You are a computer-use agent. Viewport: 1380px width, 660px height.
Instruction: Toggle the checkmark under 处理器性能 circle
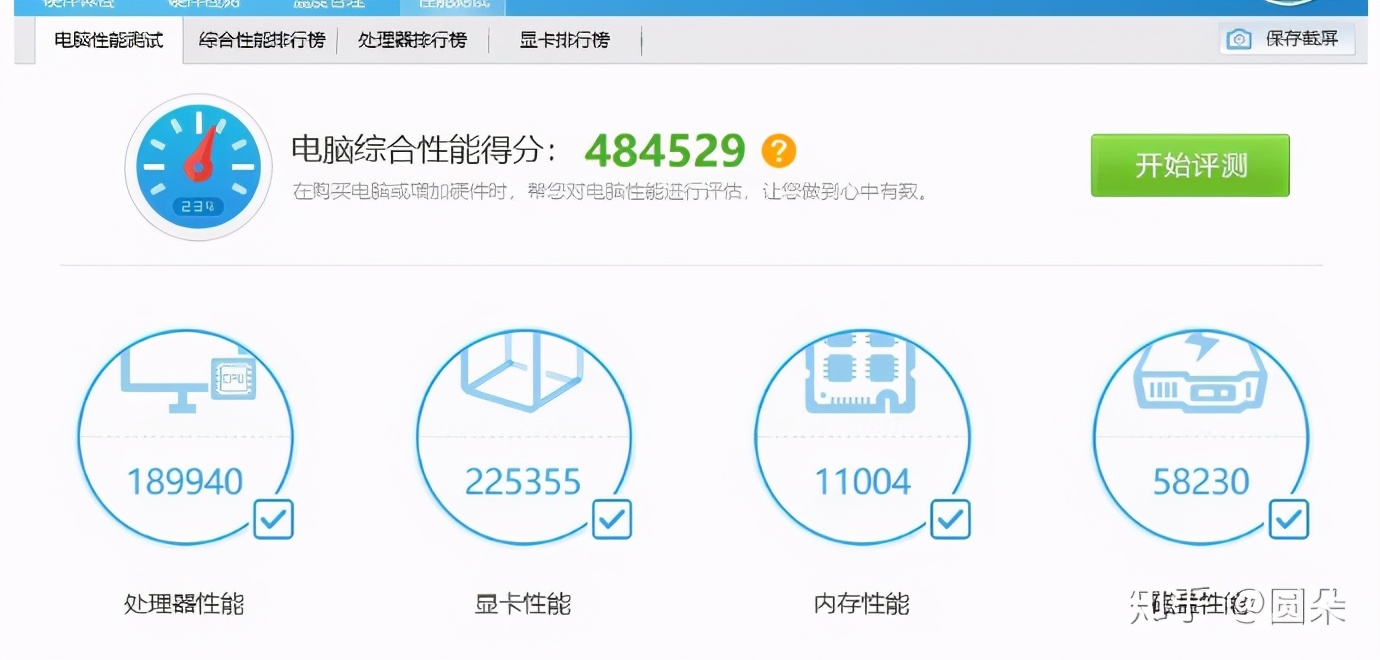[x=273, y=519]
